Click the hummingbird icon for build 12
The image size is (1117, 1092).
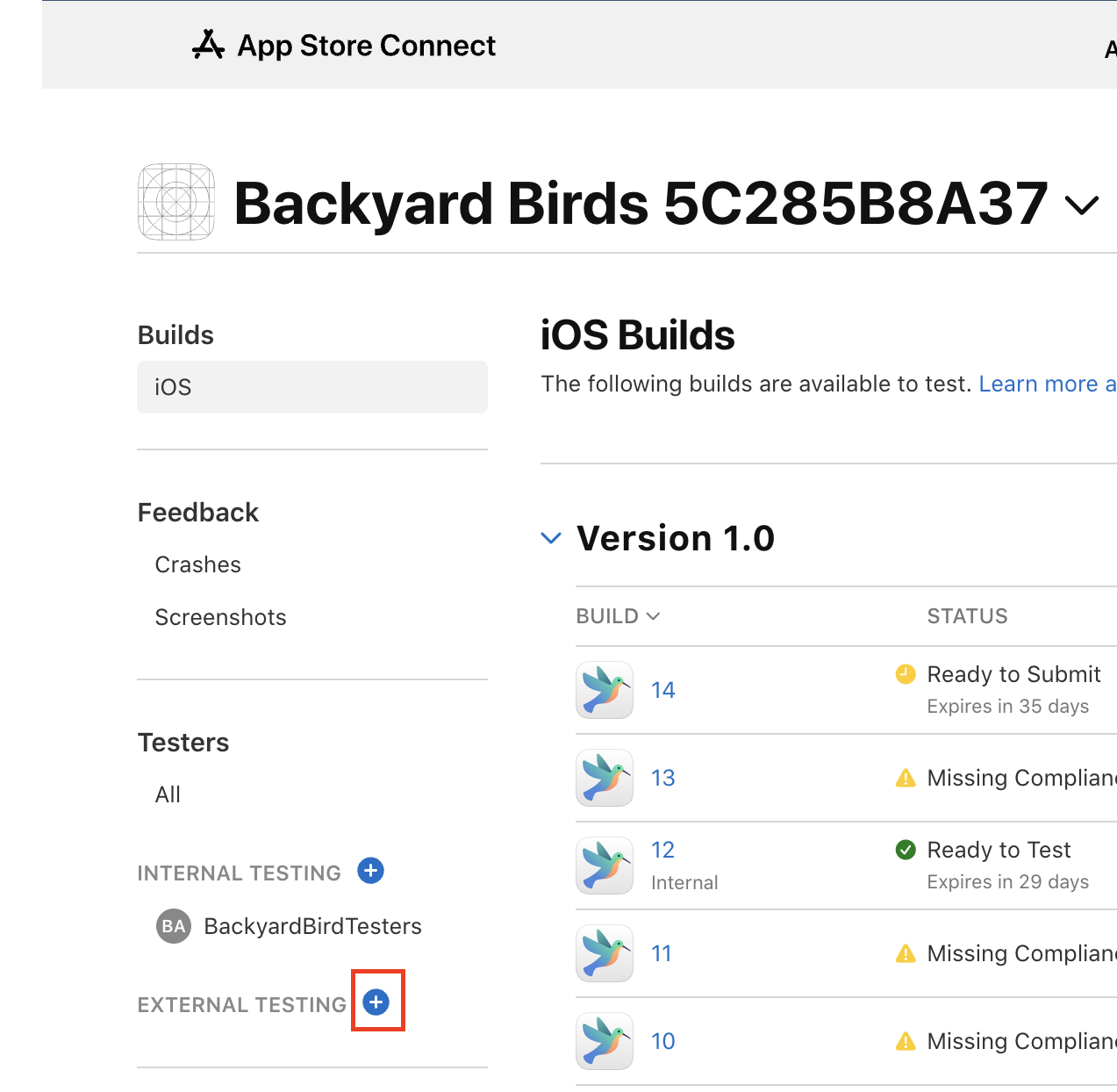click(605, 866)
